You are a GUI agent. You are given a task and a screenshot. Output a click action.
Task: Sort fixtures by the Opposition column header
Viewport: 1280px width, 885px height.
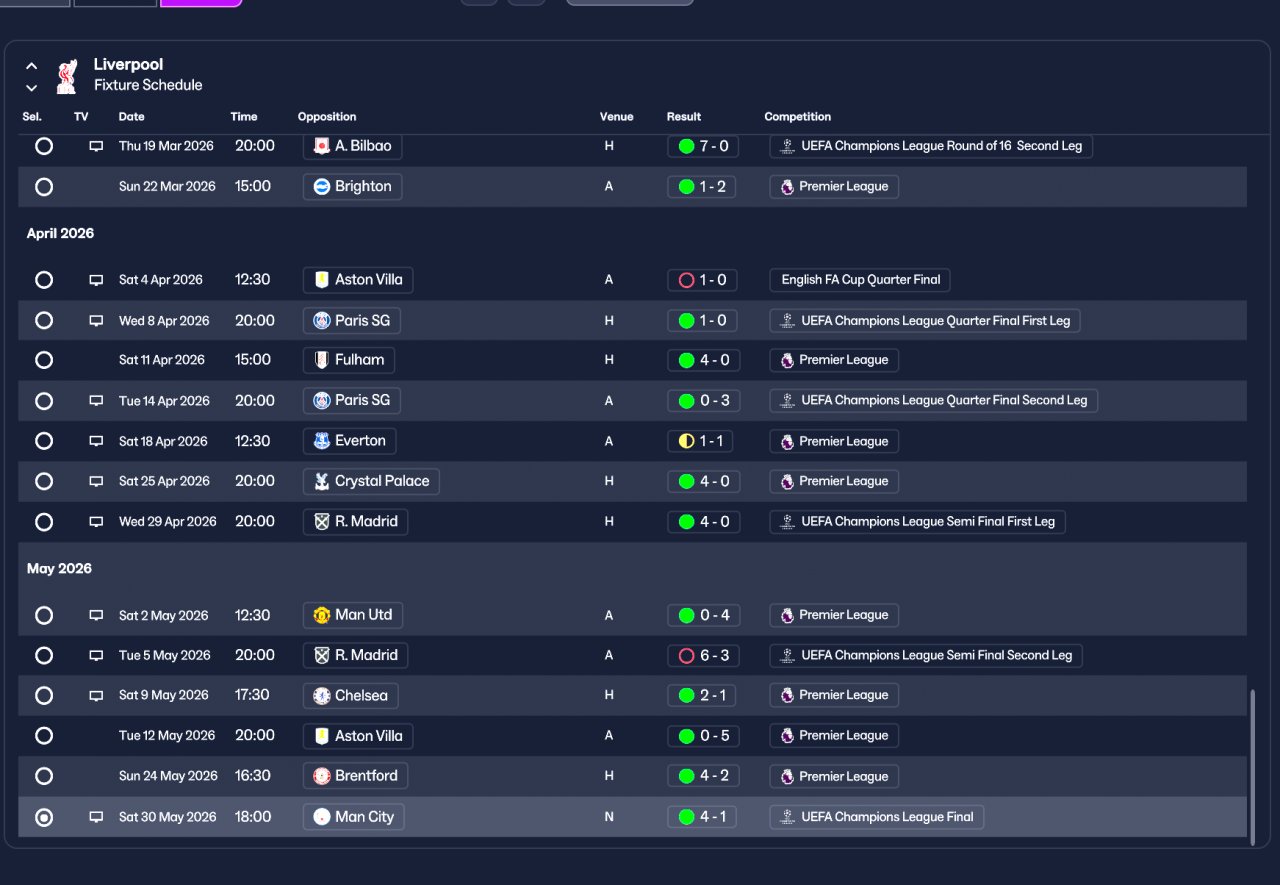(327, 117)
